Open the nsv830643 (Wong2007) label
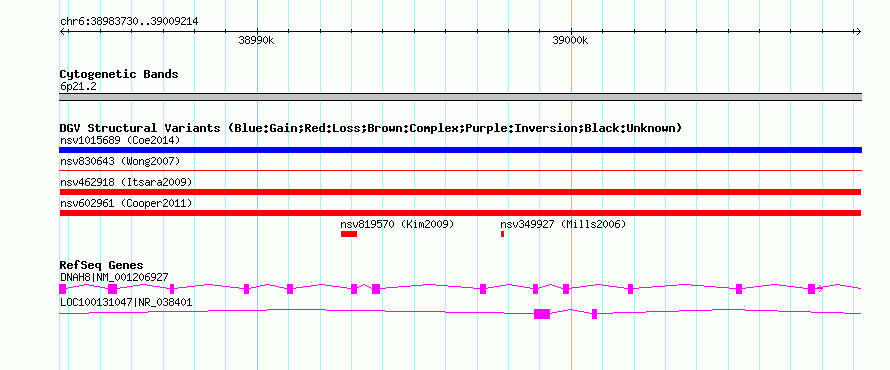Image resolution: width=890 pixels, height=370 pixels. click(120, 162)
